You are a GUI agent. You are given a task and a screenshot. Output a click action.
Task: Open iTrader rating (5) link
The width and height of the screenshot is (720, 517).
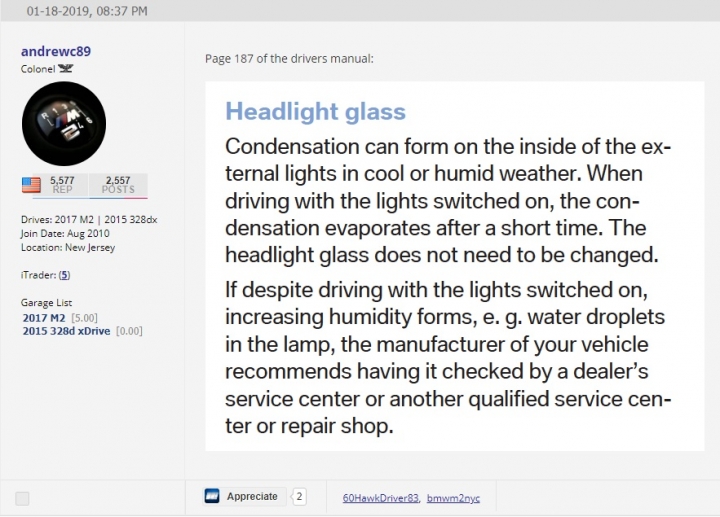(x=64, y=275)
